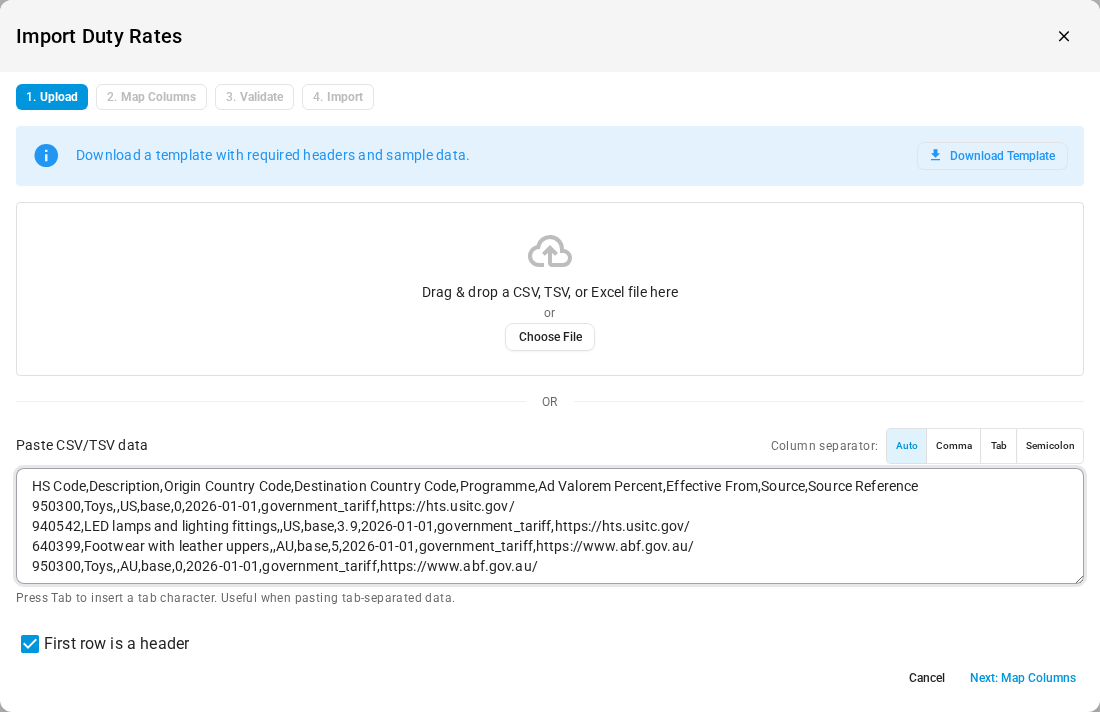Viewport: 1100px width, 712px height.
Task: Go to the 4. Import step
Action: 338,97
